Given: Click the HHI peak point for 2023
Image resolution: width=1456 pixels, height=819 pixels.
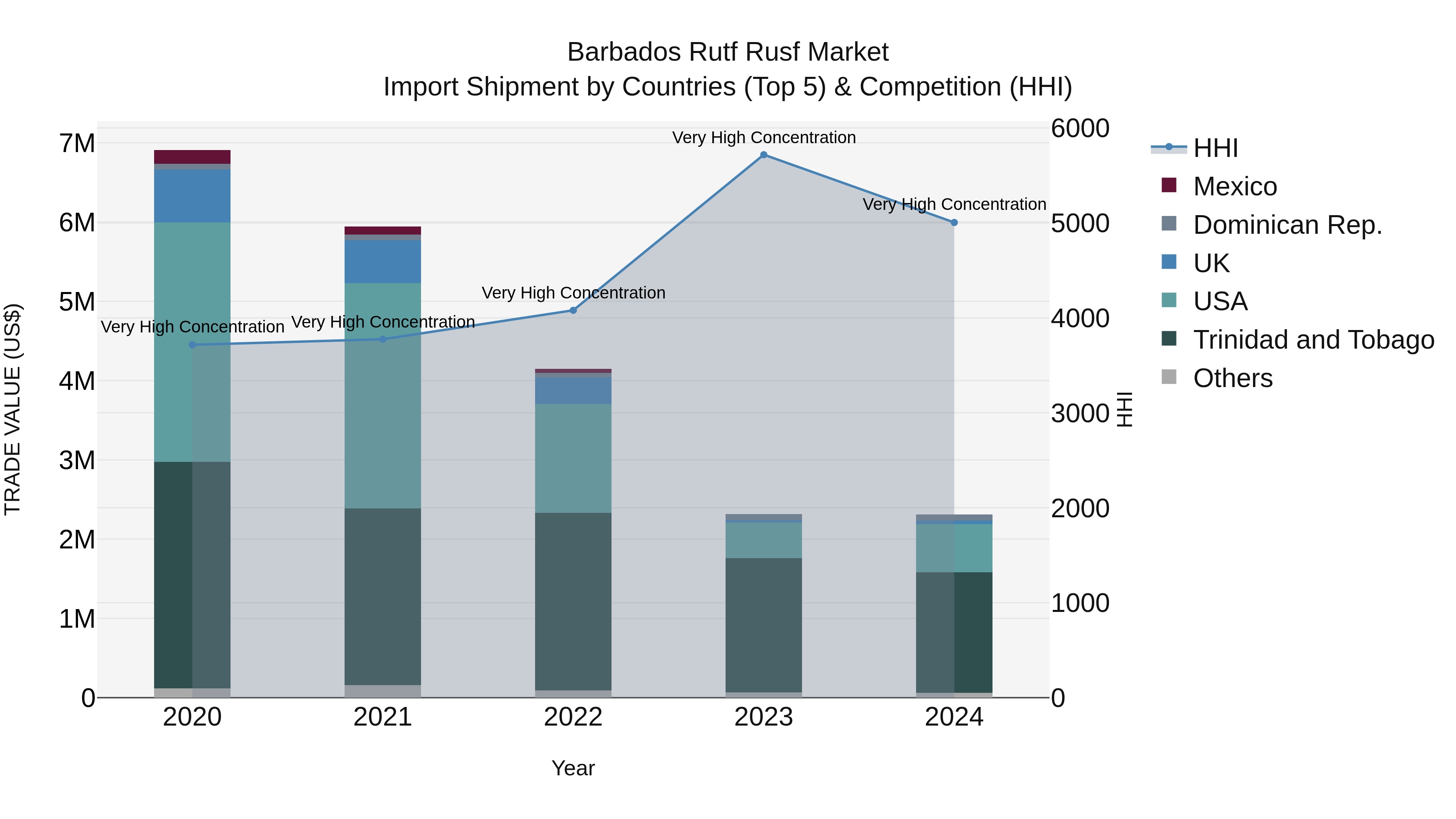Looking at the screenshot, I should pos(764,155).
